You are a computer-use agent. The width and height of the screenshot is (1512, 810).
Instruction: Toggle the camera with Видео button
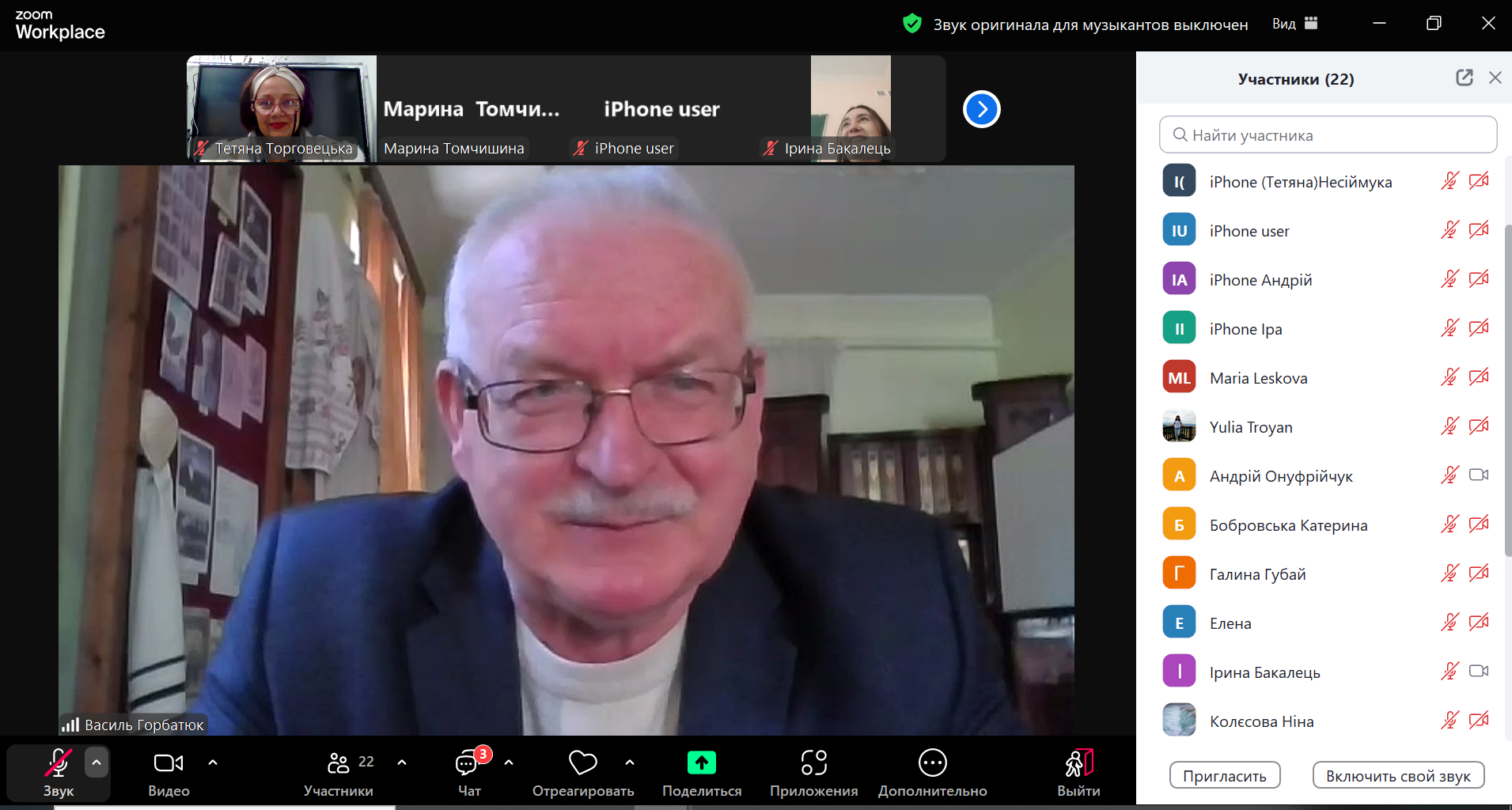[168, 763]
